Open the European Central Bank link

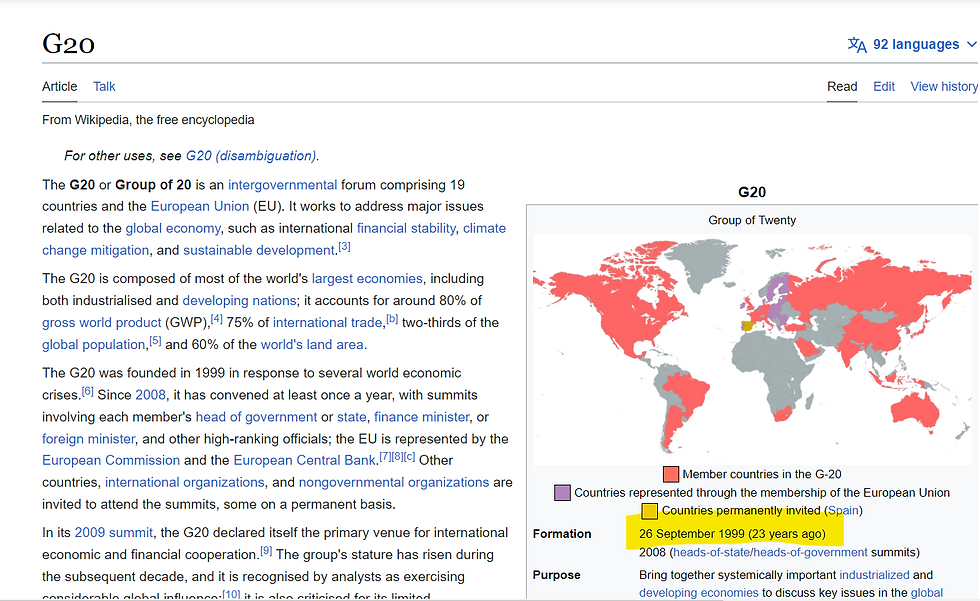(x=304, y=460)
